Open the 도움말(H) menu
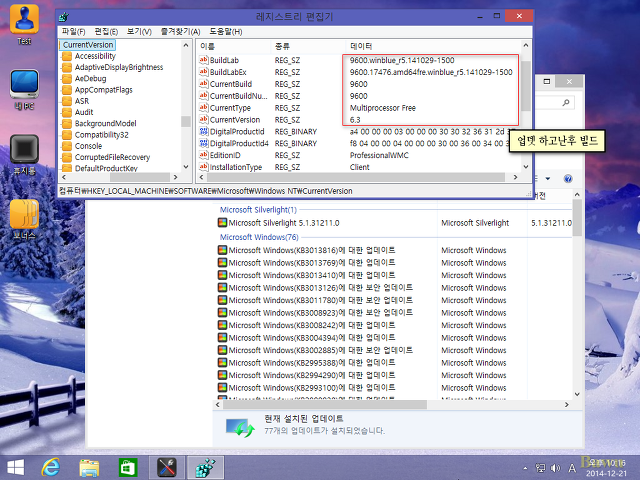 tap(226, 31)
